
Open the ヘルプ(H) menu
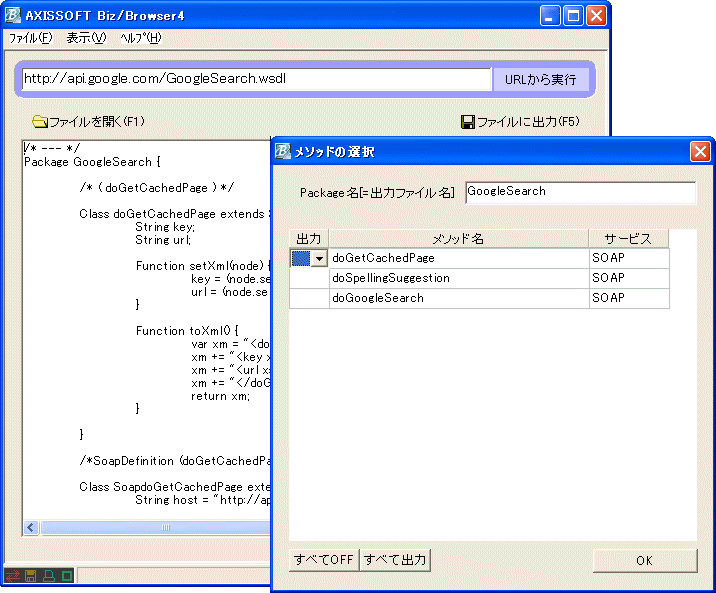click(140, 38)
